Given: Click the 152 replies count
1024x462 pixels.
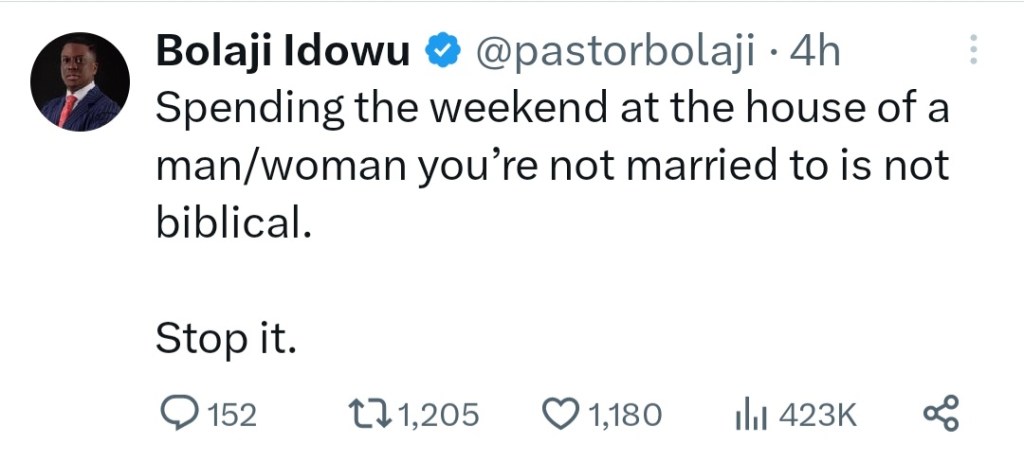Looking at the screenshot, I should point(231,413).
